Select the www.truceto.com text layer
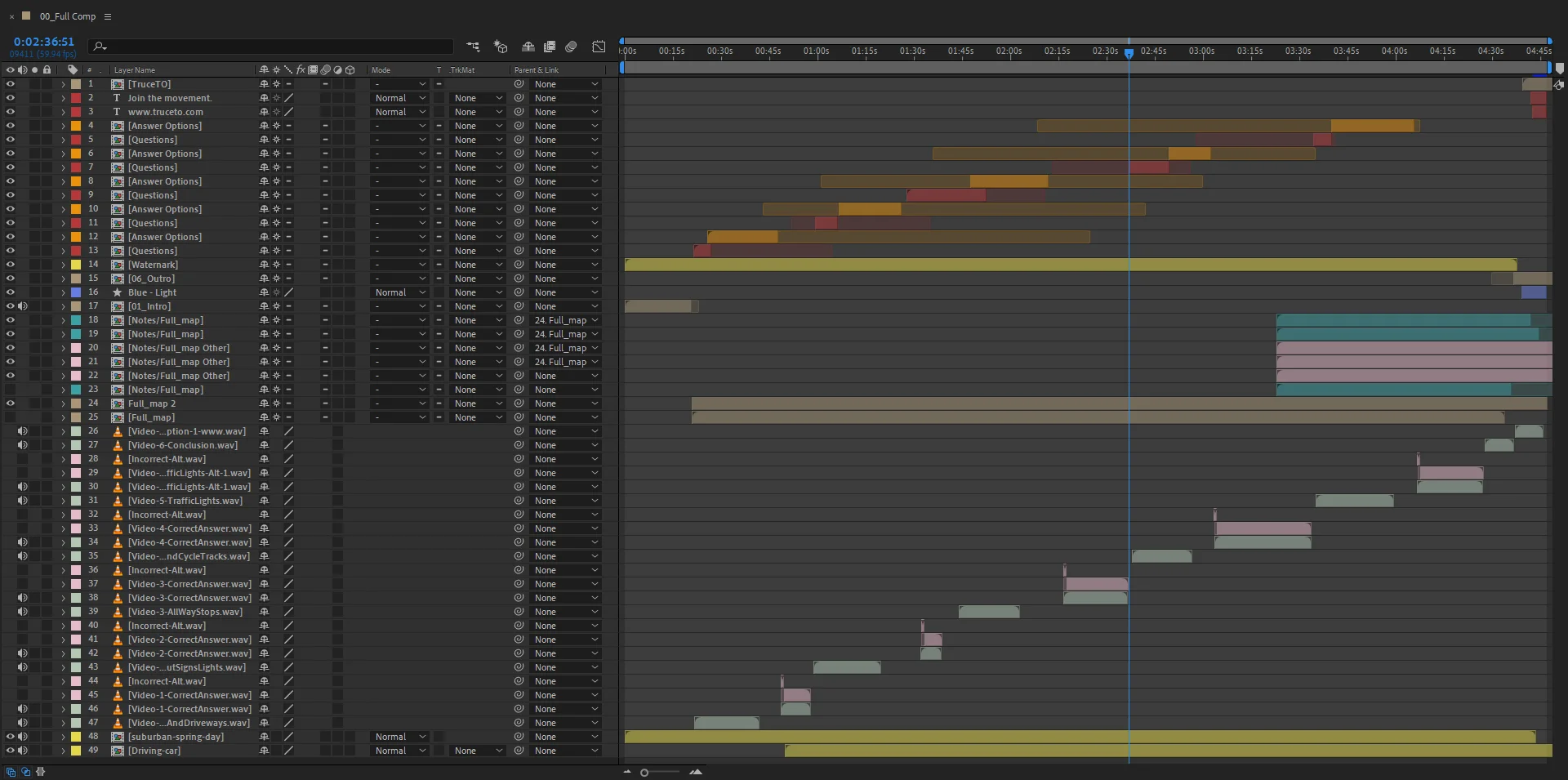 tap(165, 112)
